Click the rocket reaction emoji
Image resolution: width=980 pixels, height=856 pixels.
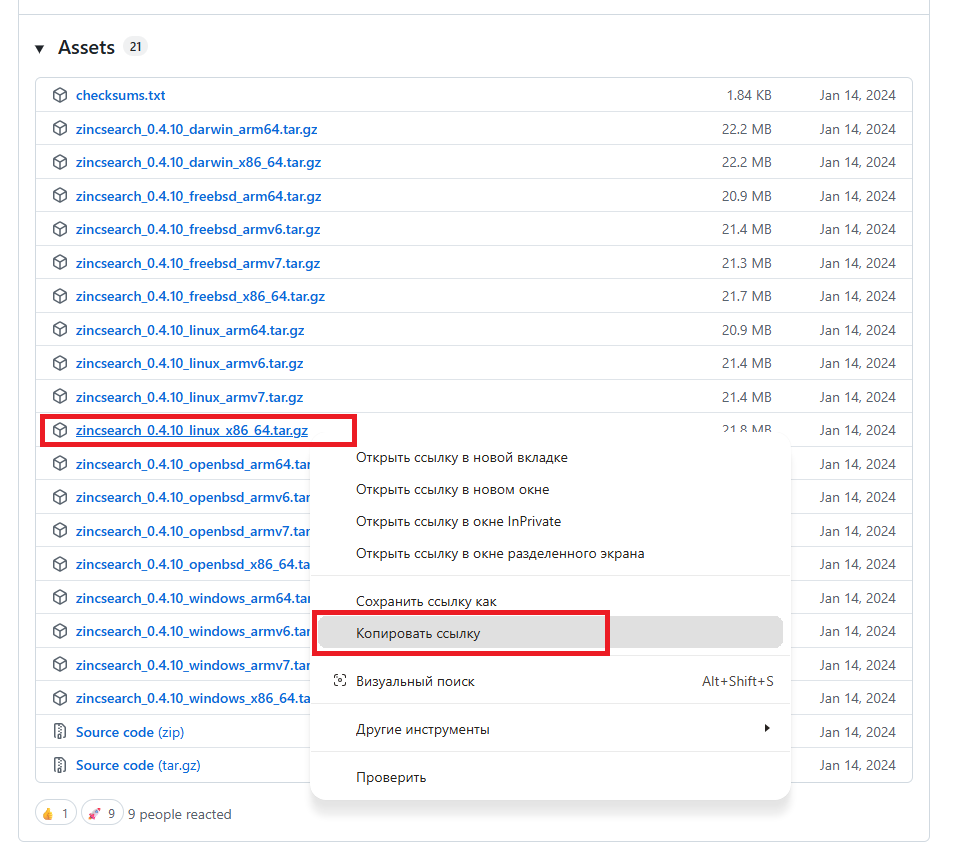coord(95,814)
